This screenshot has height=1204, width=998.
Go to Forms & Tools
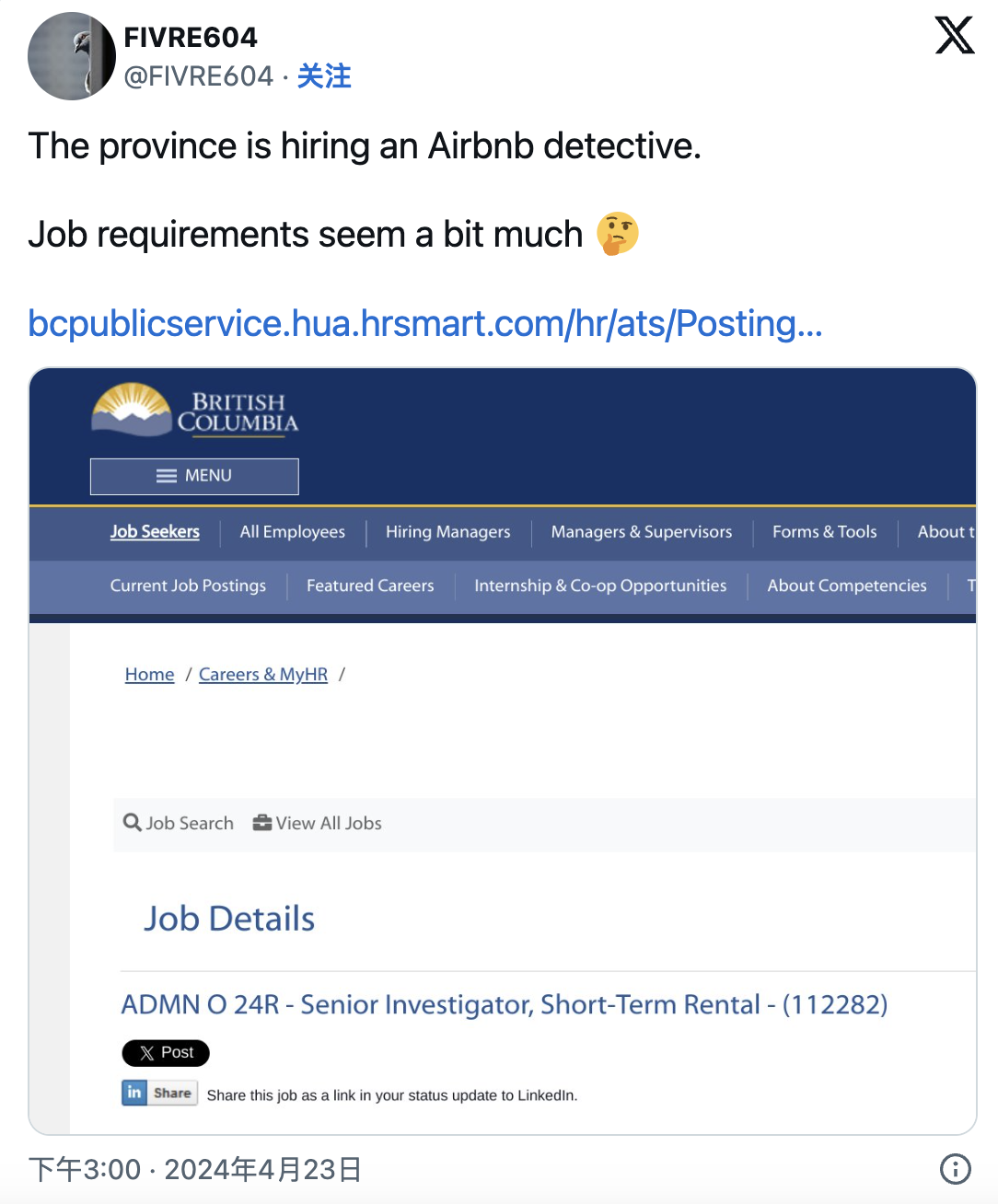tap(824, 532)
